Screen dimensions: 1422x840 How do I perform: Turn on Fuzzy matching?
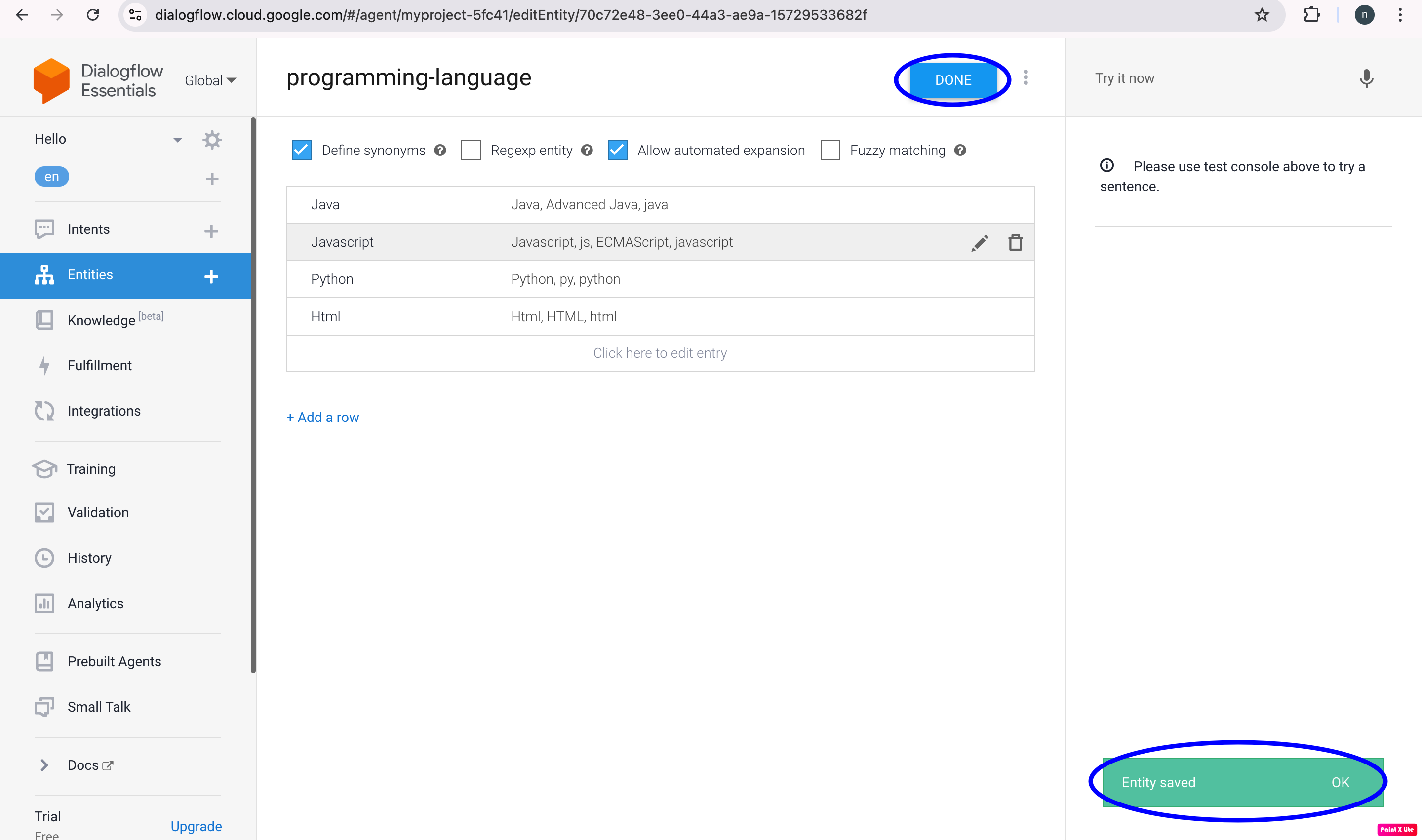coord(830,150)
